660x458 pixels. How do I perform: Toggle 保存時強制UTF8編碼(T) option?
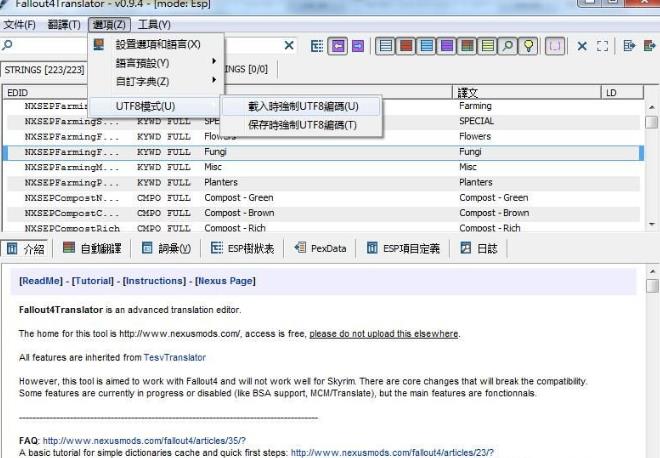[302, 125]
